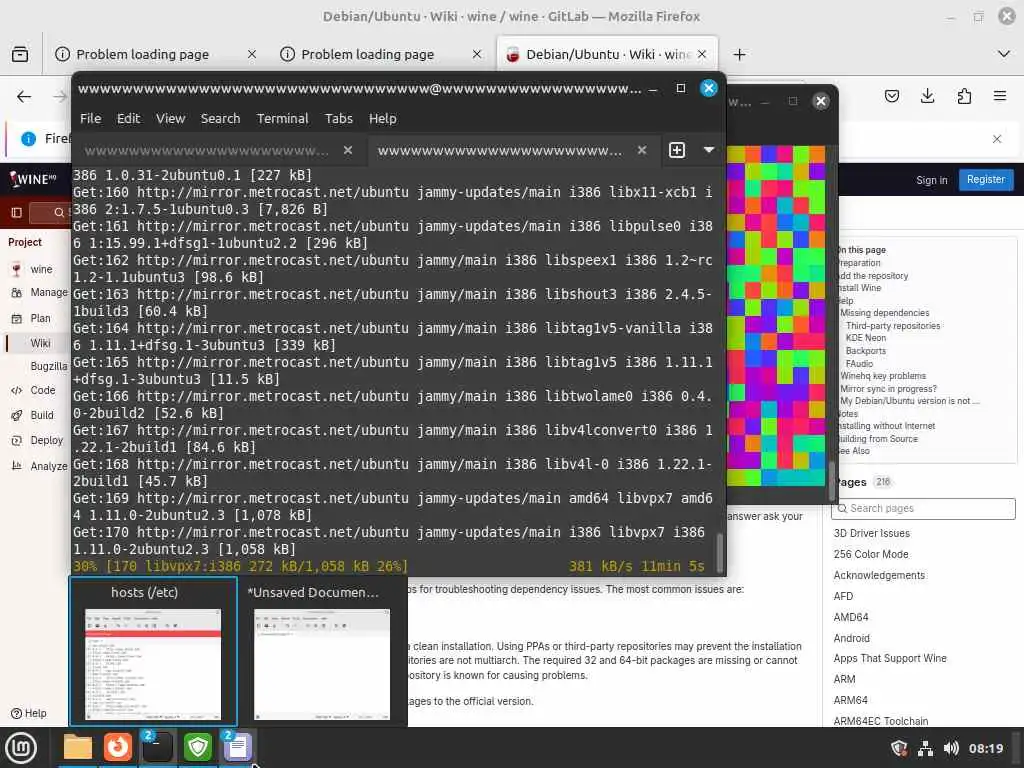The width and height of the screenshot is (1024, 768).
Task: Click the WINE logo in GitLab header
Action: [33, 179]
